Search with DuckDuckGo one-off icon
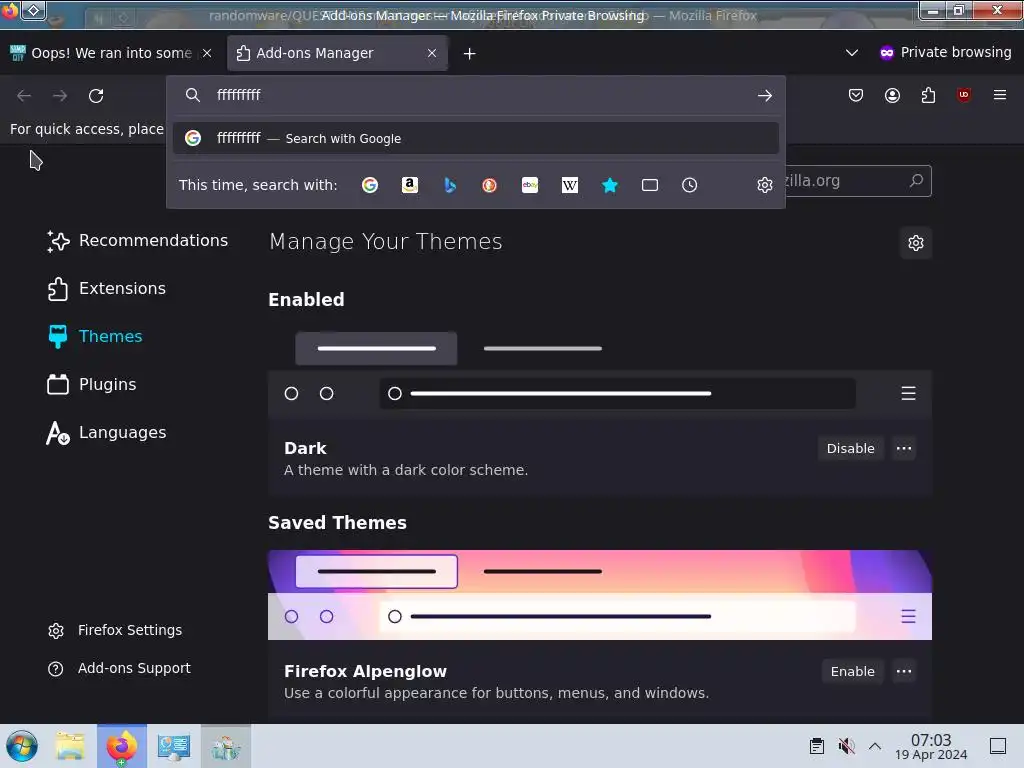Screen dimensions: 1024x768 tap(489, 185)
